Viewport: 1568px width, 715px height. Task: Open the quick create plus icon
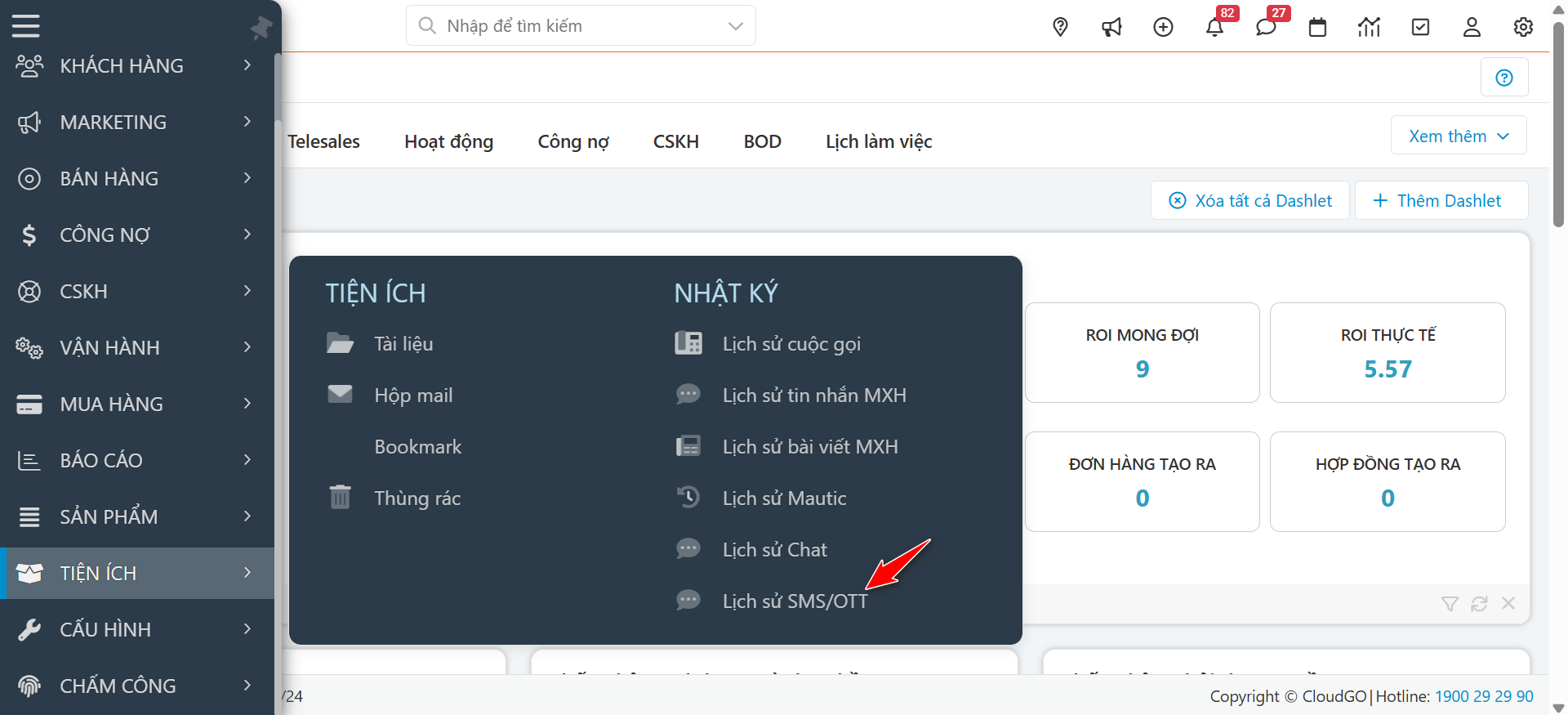(1163, 27)
